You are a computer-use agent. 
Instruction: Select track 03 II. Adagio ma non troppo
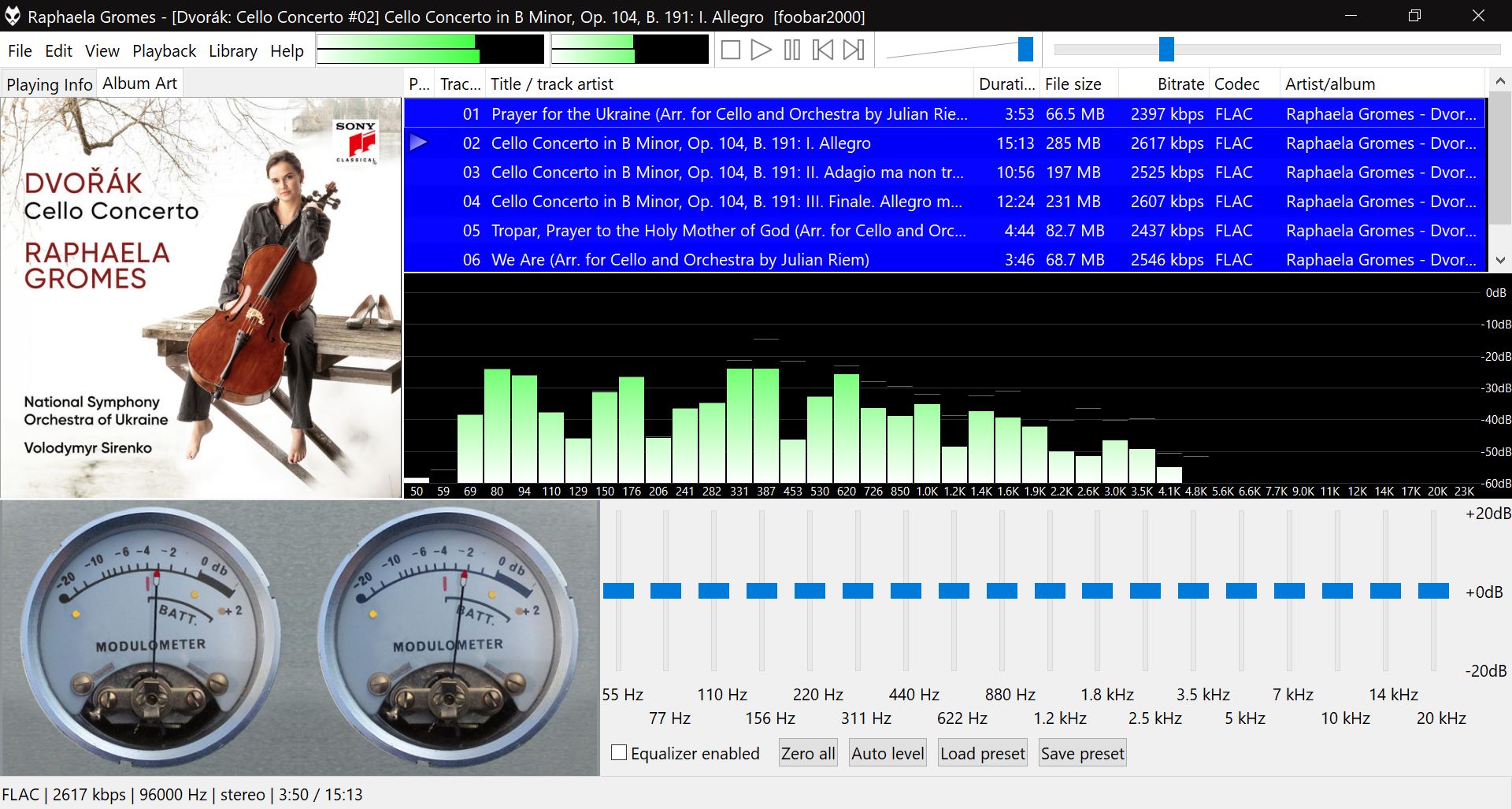(945, 173)
